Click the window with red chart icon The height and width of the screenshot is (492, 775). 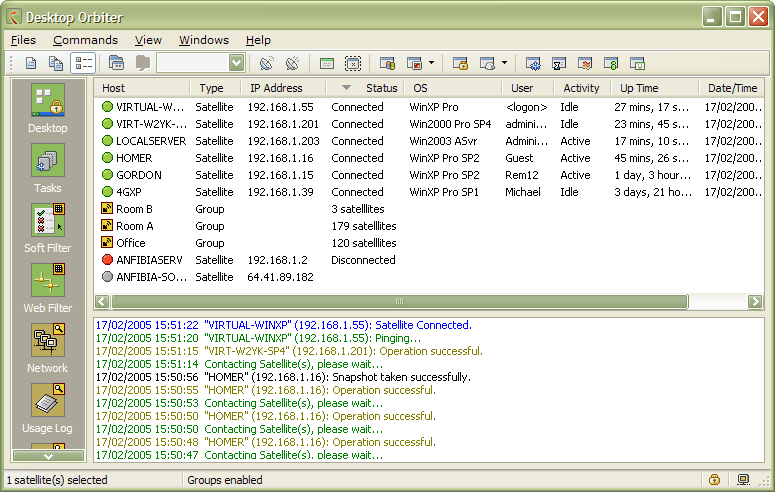[x=585, y=63]
